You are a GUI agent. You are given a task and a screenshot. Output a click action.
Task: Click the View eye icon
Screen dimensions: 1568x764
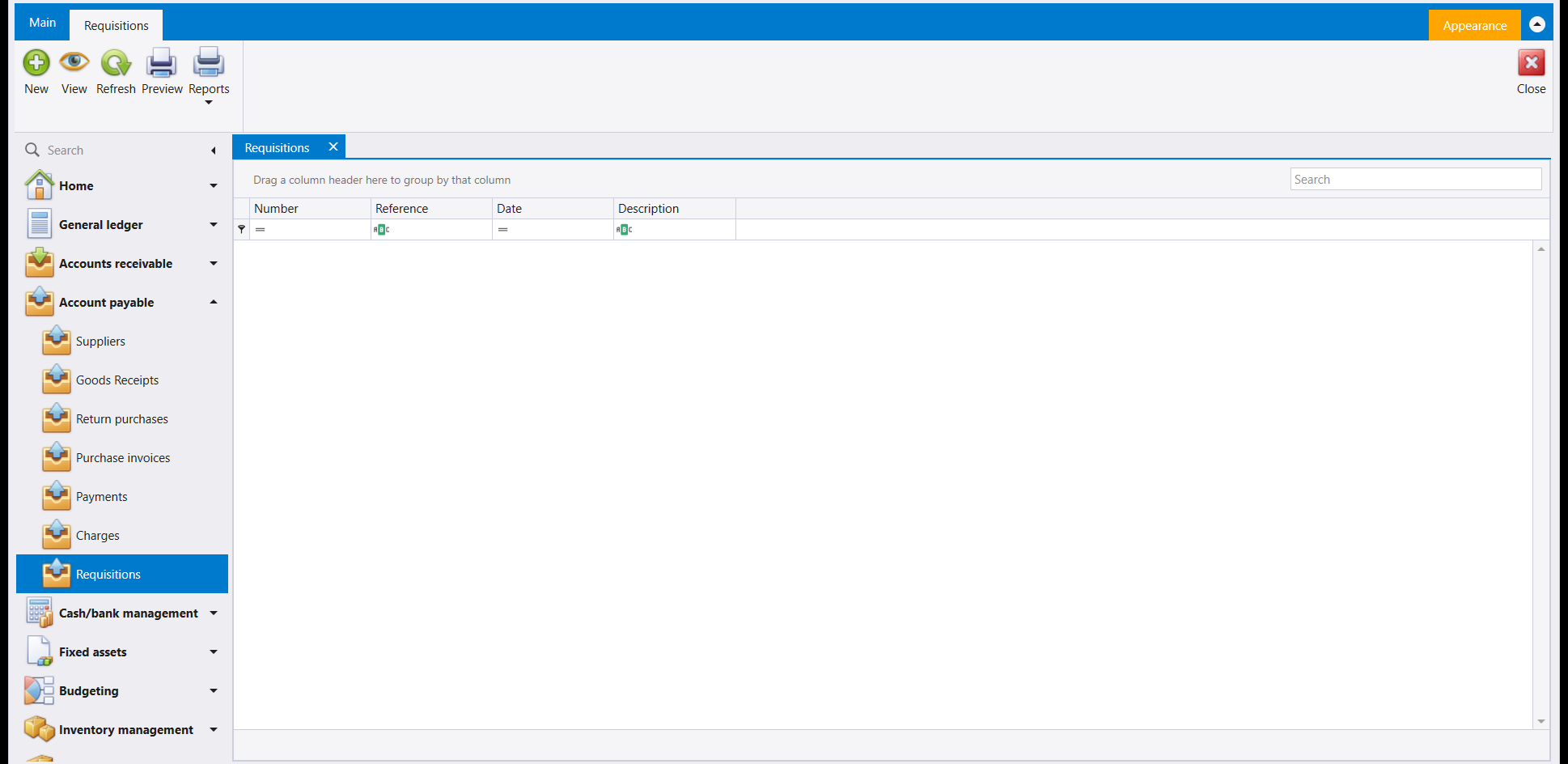pyautogui.click(x=74, y=62)
